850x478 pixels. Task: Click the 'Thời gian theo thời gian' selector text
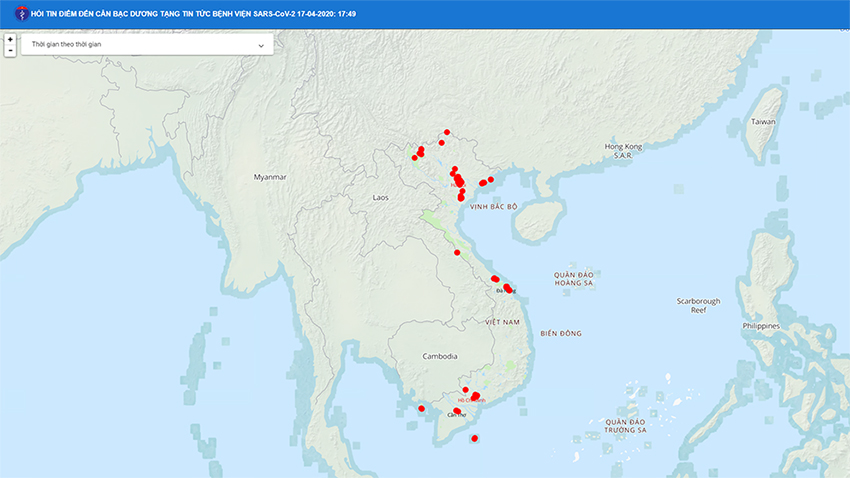66,45
